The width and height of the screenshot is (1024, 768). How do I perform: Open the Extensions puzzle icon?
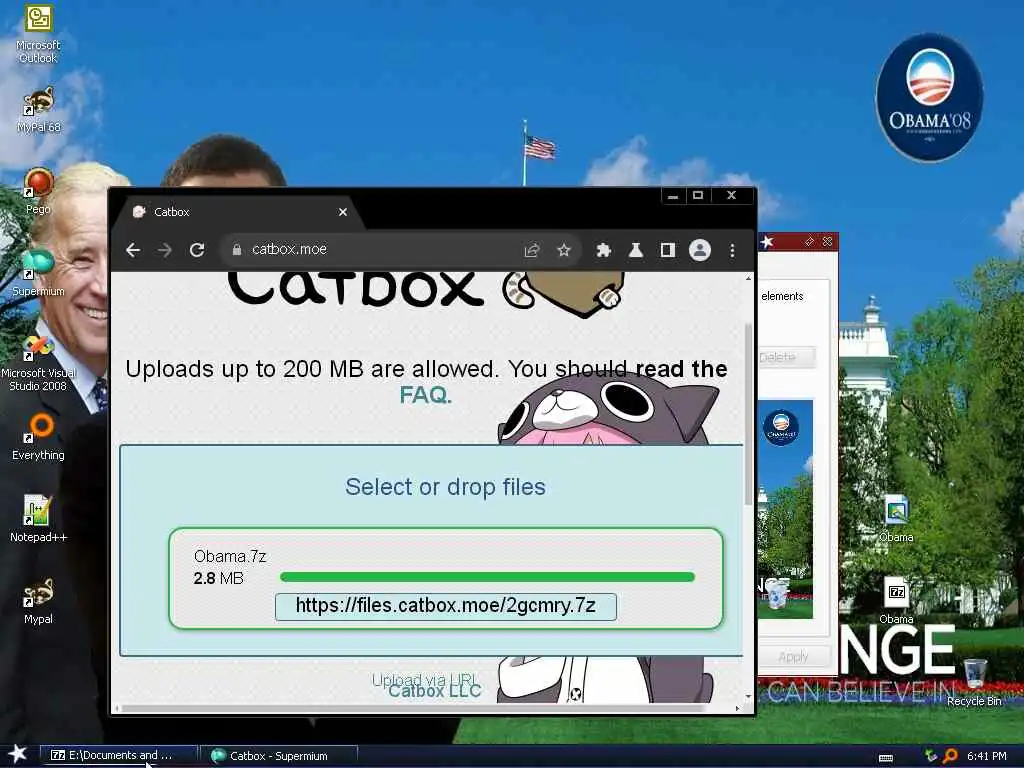click(603, 250)
